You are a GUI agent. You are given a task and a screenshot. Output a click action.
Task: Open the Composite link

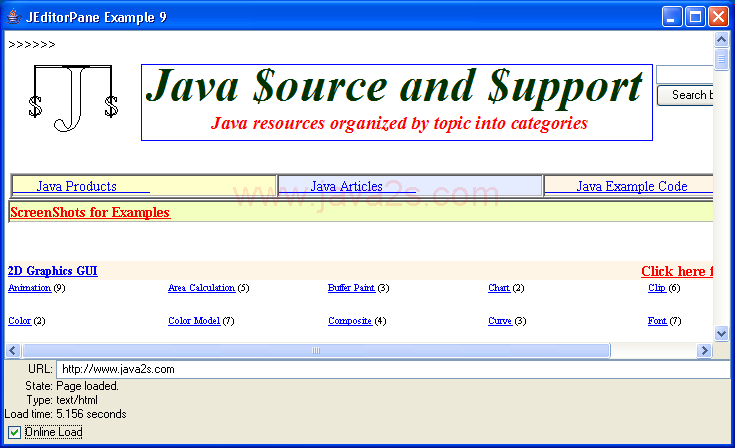coord(350,321)
